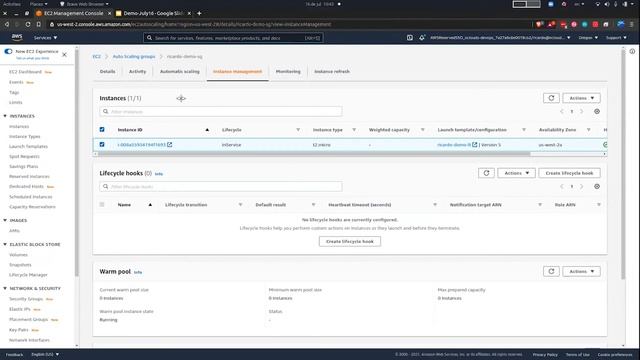Open the CloudShell icon in the header
The width and height of the screenshot is (640, 360).
click(409, 38)
